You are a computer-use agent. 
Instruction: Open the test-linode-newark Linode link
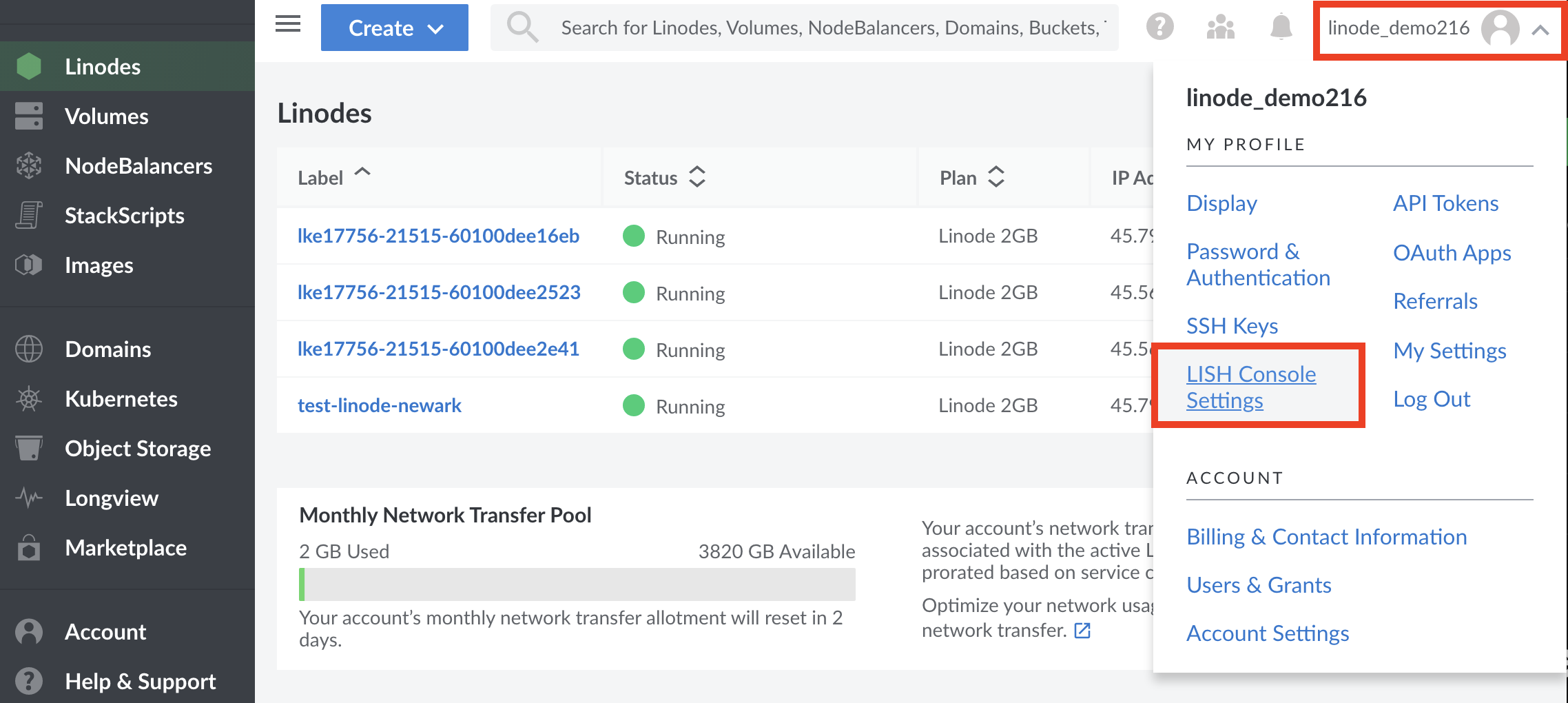click(379, 405)
